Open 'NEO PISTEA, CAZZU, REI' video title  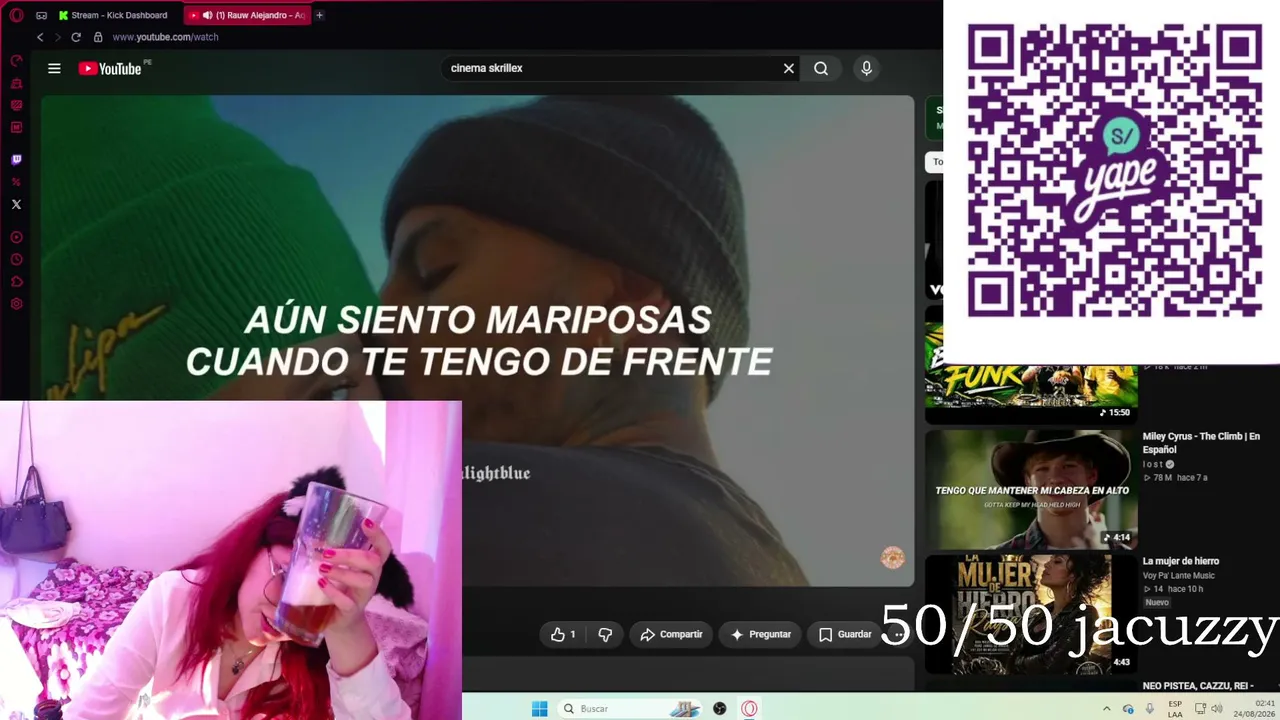[x=1198, y=686]
